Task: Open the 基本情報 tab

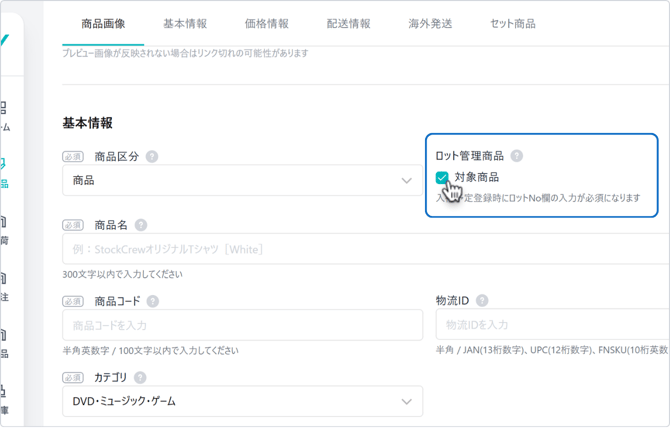Action: click(x=185, y=24)
